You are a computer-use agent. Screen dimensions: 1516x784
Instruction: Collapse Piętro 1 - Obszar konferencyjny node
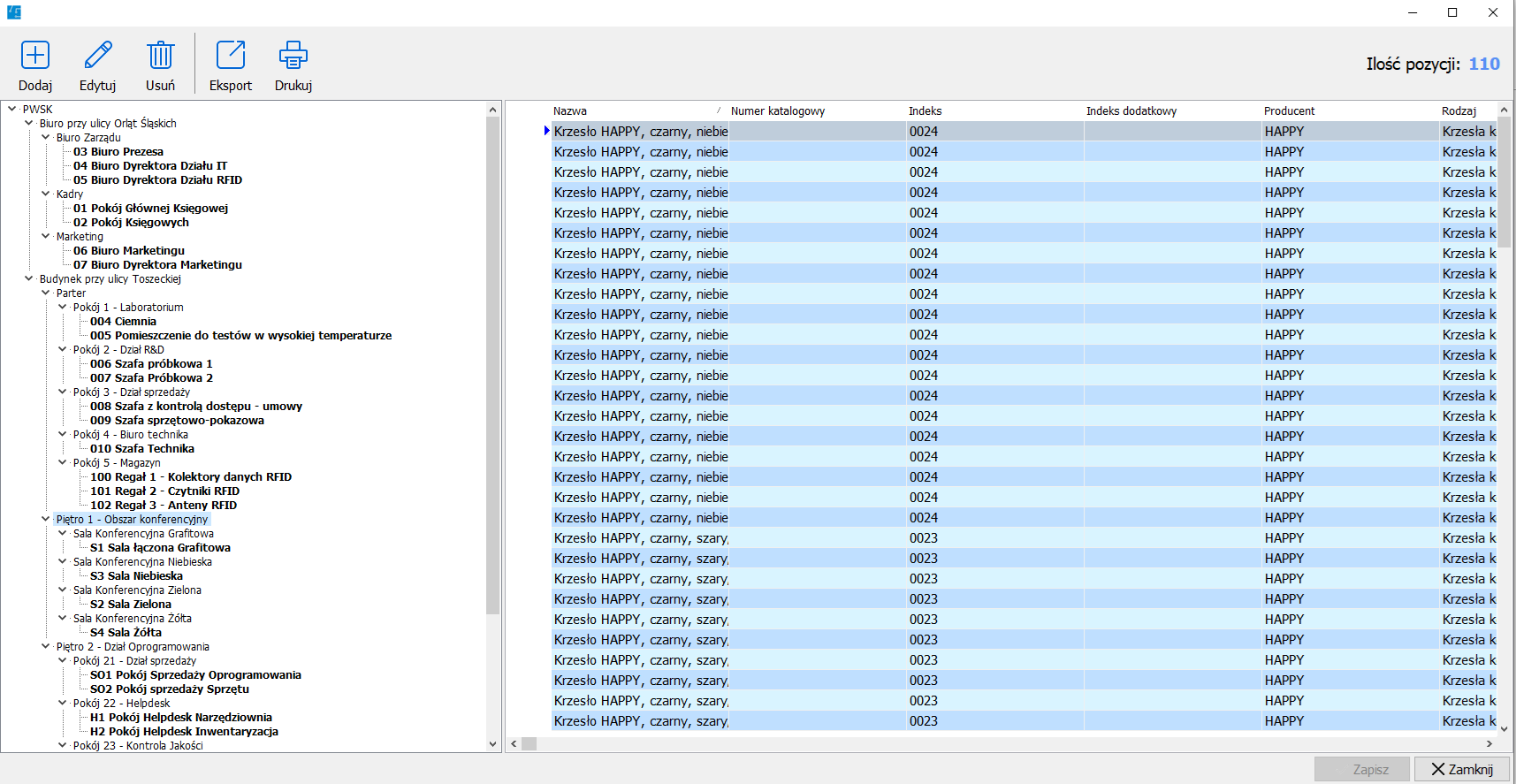click(x=46, y=519)
